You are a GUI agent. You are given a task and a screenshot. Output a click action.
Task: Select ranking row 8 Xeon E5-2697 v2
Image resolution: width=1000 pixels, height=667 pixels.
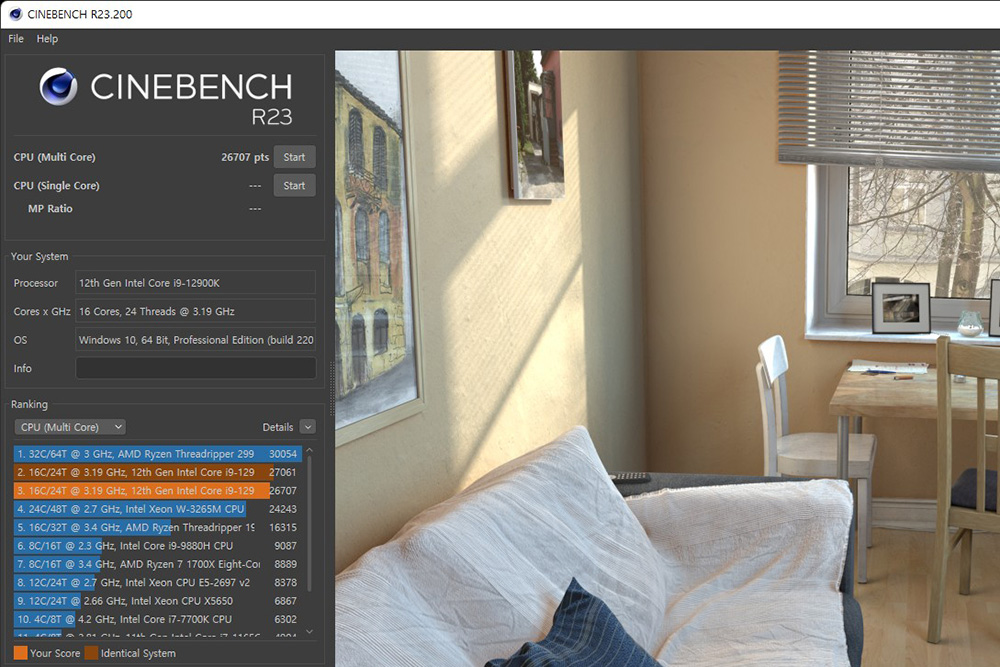click(x=157, y=582)
